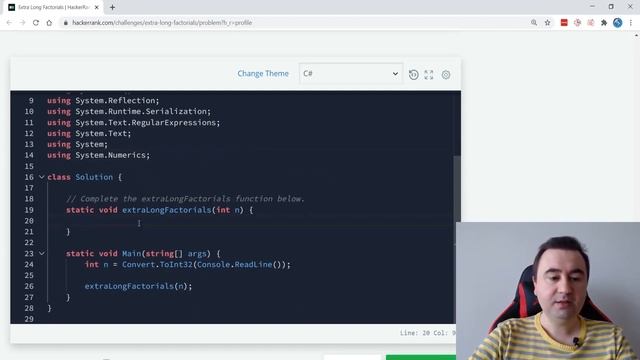Minimize the Chrome window

point(592,7)
